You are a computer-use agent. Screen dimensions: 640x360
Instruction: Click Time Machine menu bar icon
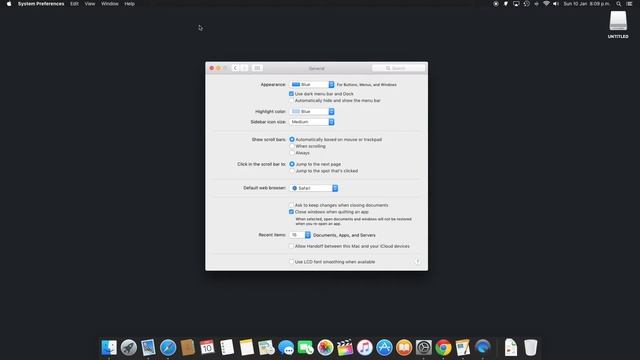tap(527, 4)
